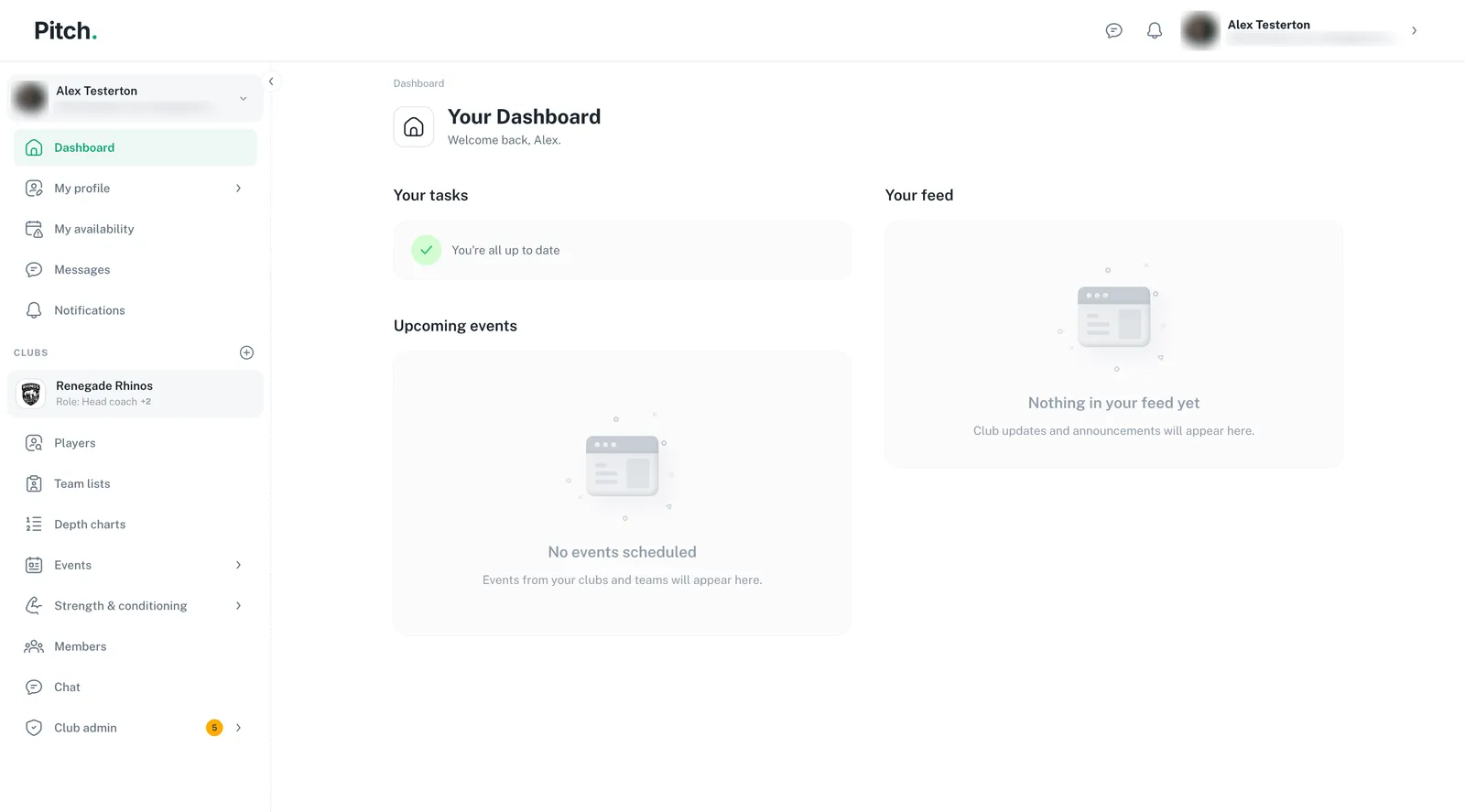The width and height of the screenshot is (1465, 812).
Task: Click the Pitch logo
Action: [65, 30]
